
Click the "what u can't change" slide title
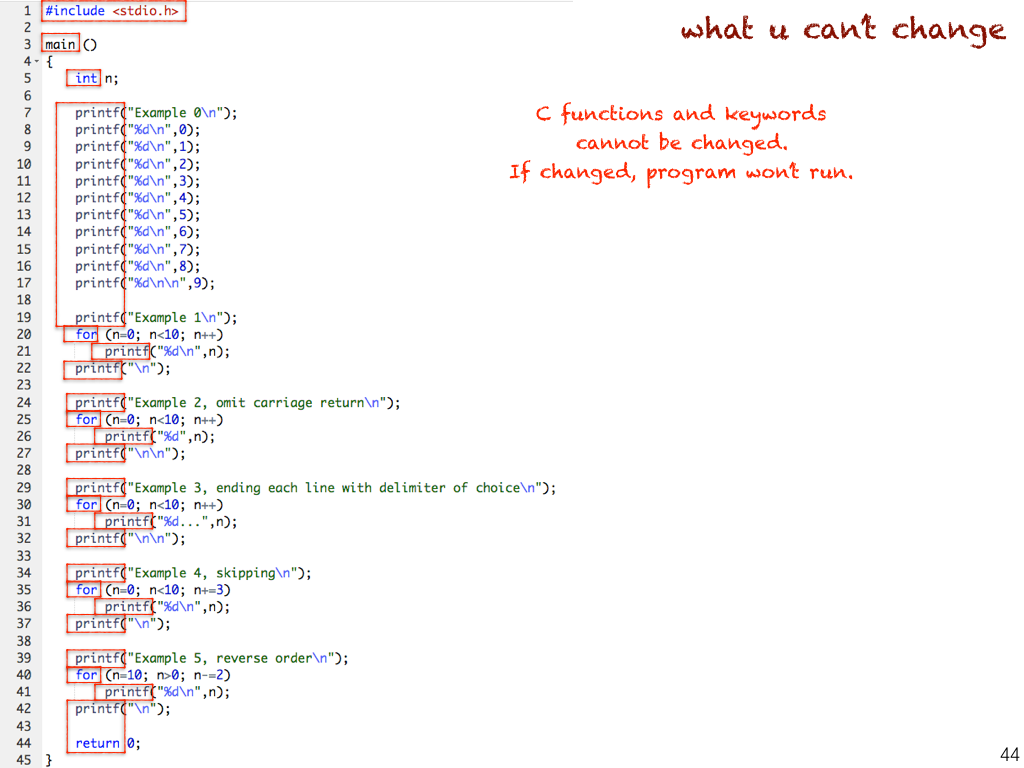pyautogui.click(x=843, y=30)
